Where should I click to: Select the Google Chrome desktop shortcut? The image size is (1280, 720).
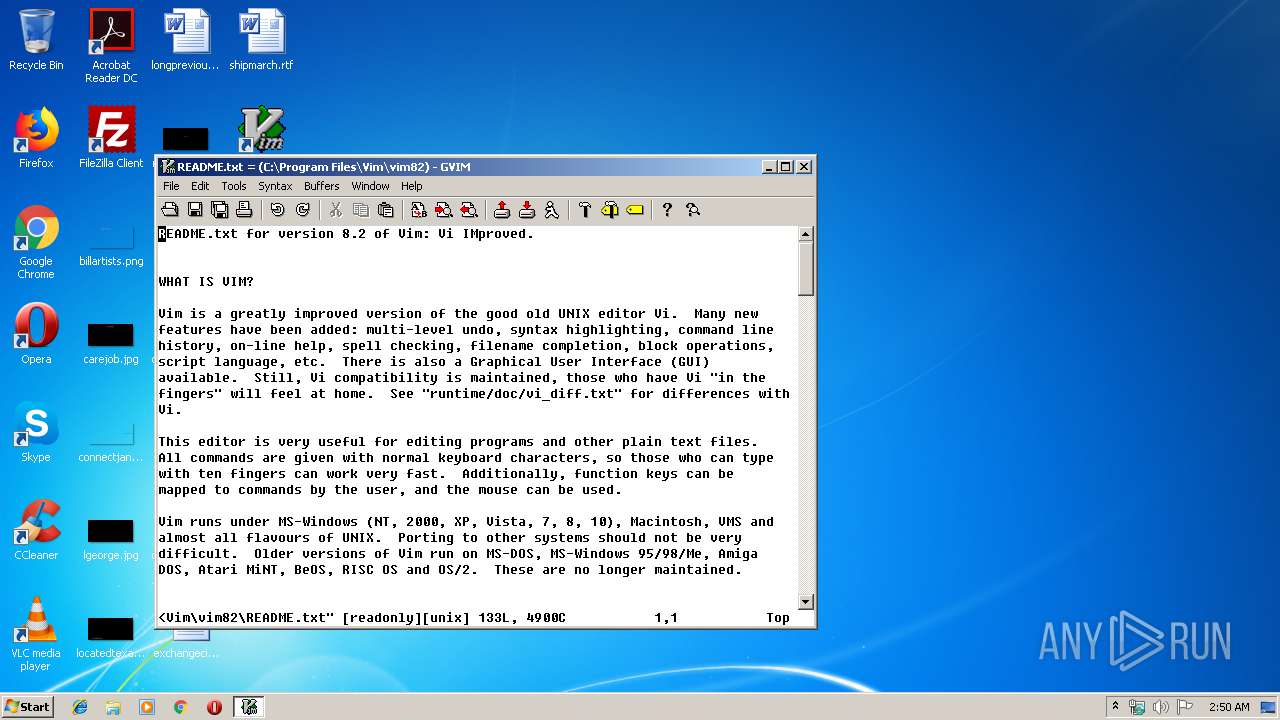pyautogui.click(x=36, y=242)
